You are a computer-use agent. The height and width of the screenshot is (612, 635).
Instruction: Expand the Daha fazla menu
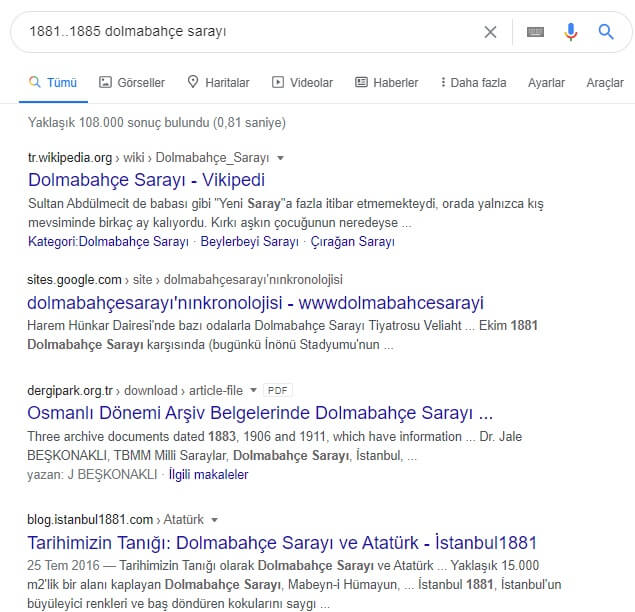[473, 83]
